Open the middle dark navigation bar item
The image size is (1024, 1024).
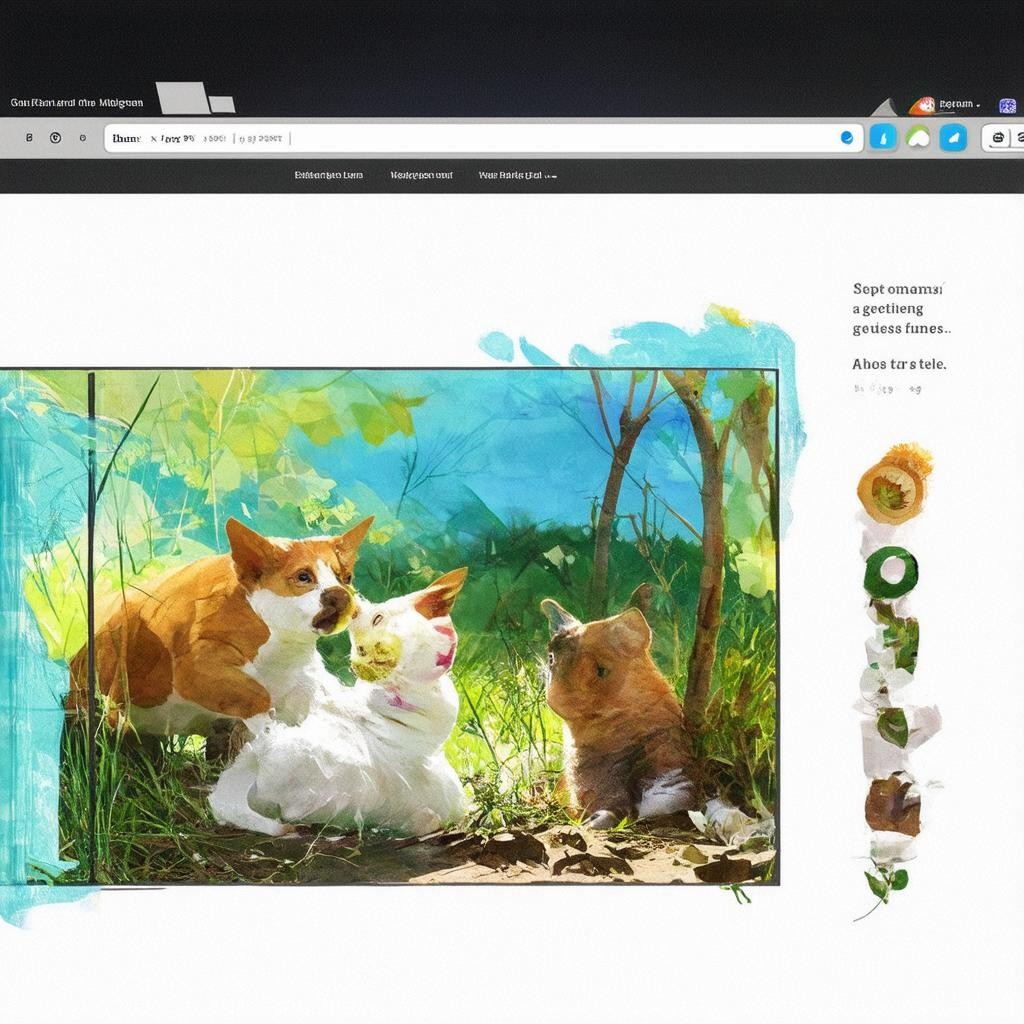421,175
